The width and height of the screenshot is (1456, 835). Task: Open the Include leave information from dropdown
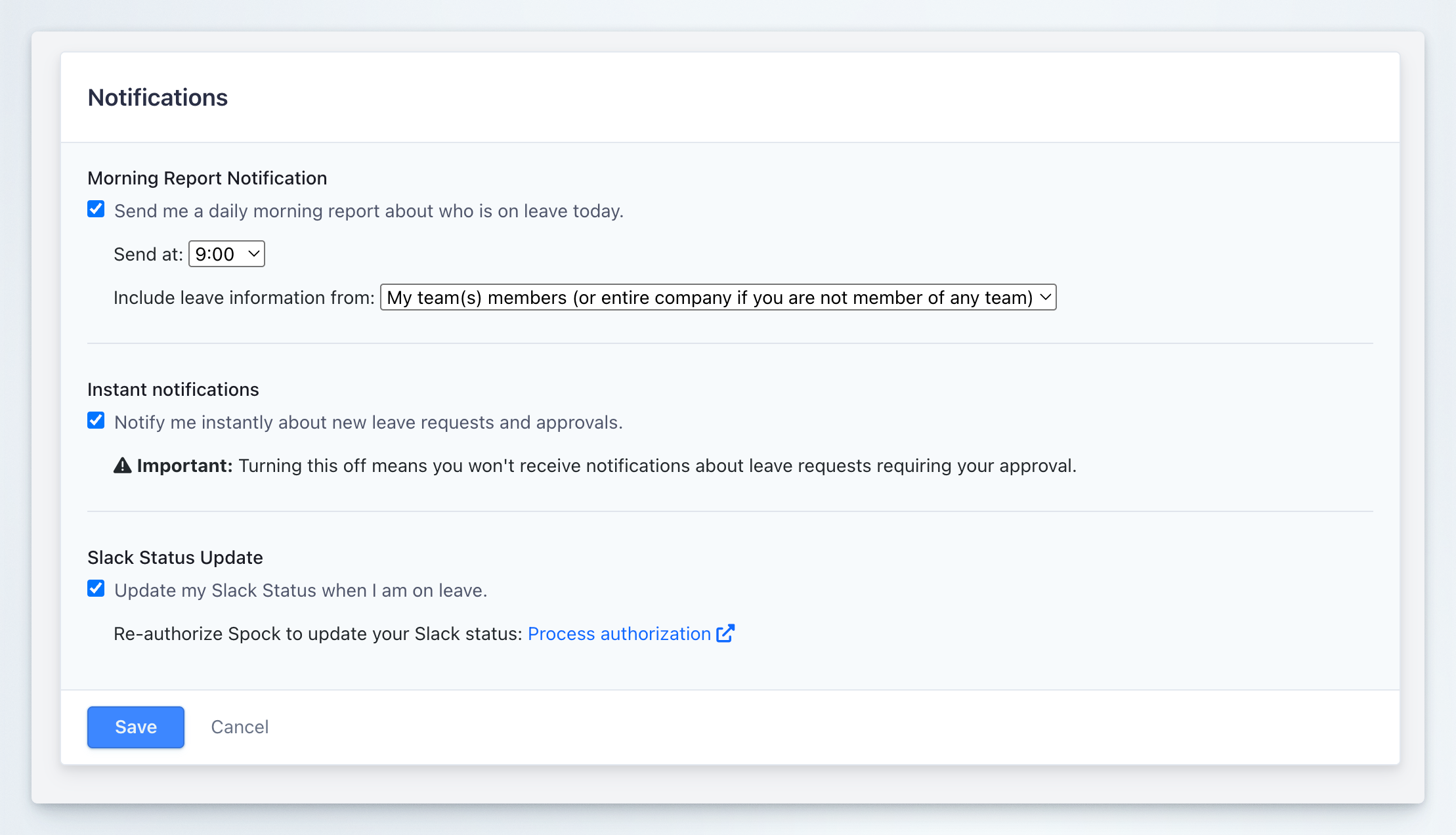(718, 297)
